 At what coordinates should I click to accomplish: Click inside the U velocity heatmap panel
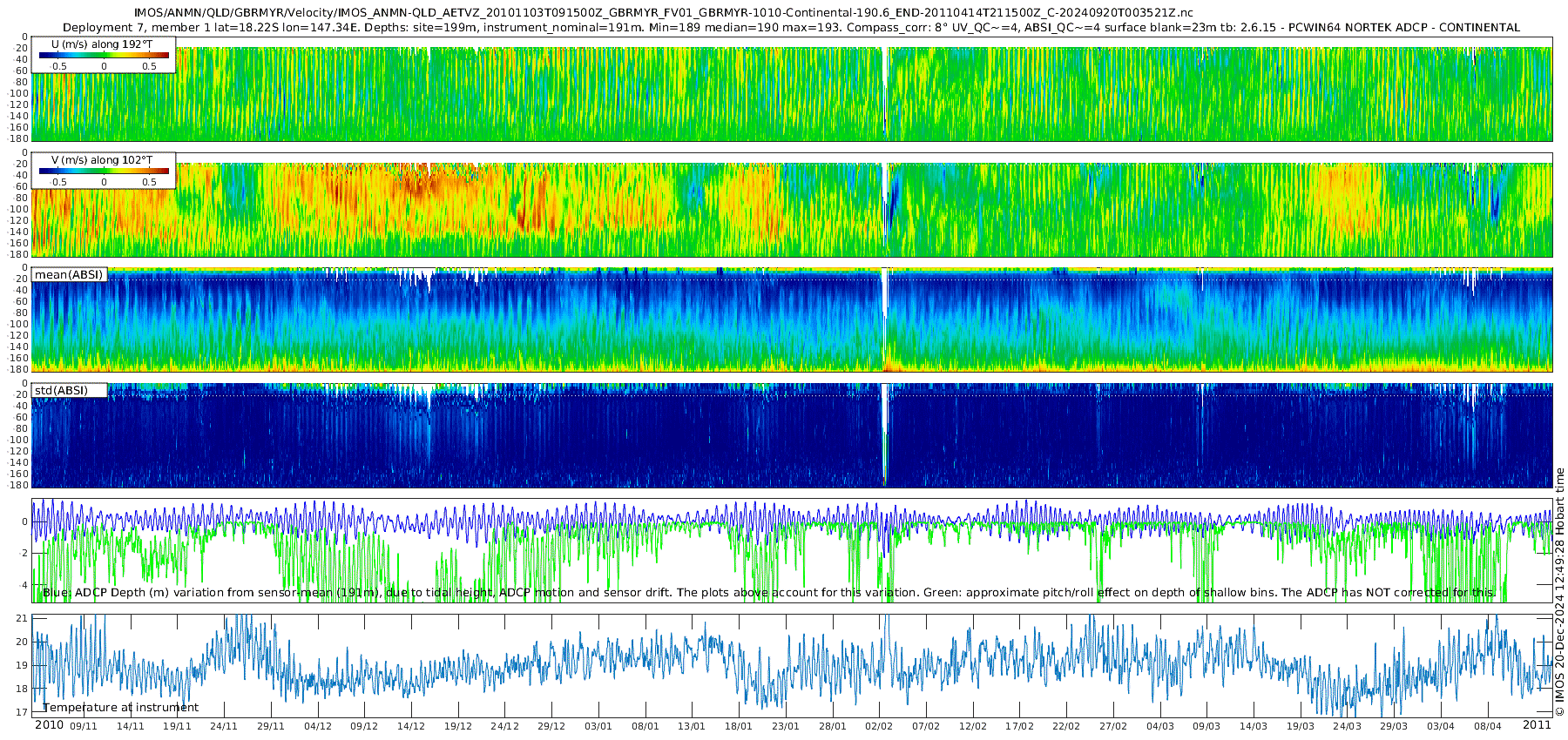point(792,89)
